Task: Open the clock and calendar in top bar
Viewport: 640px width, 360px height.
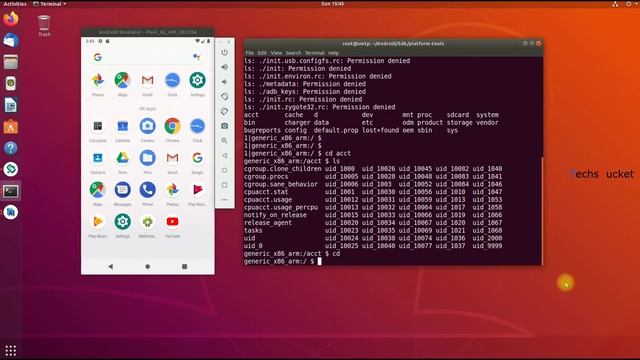Action: tap(333, 4)
